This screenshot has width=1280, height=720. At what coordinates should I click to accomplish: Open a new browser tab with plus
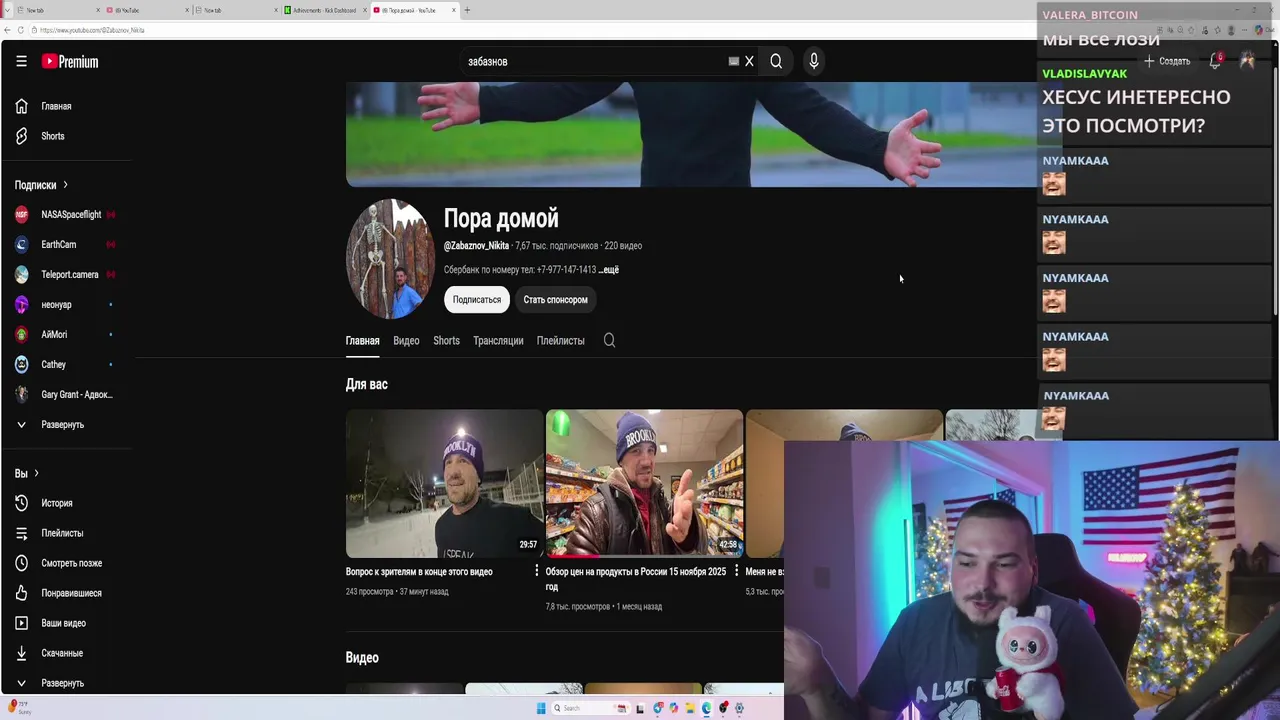(x=467, y=10)
